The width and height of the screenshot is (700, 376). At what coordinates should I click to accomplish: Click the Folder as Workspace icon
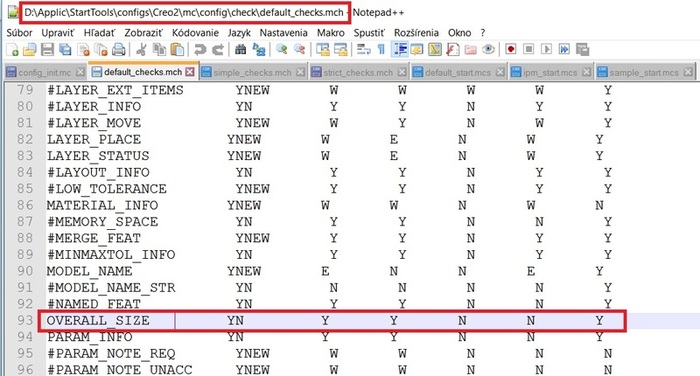tap(471, 50)
